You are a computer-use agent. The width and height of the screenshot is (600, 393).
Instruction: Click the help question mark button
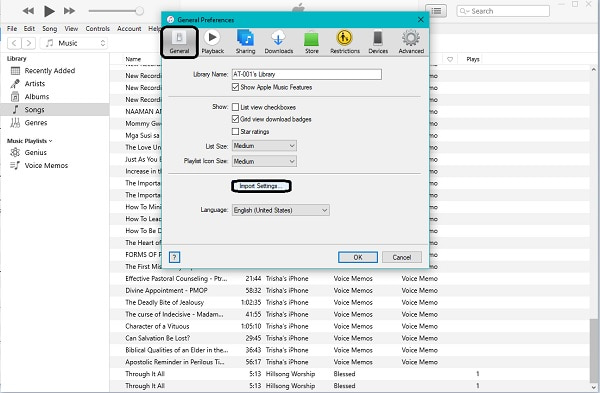coord(174,257)
